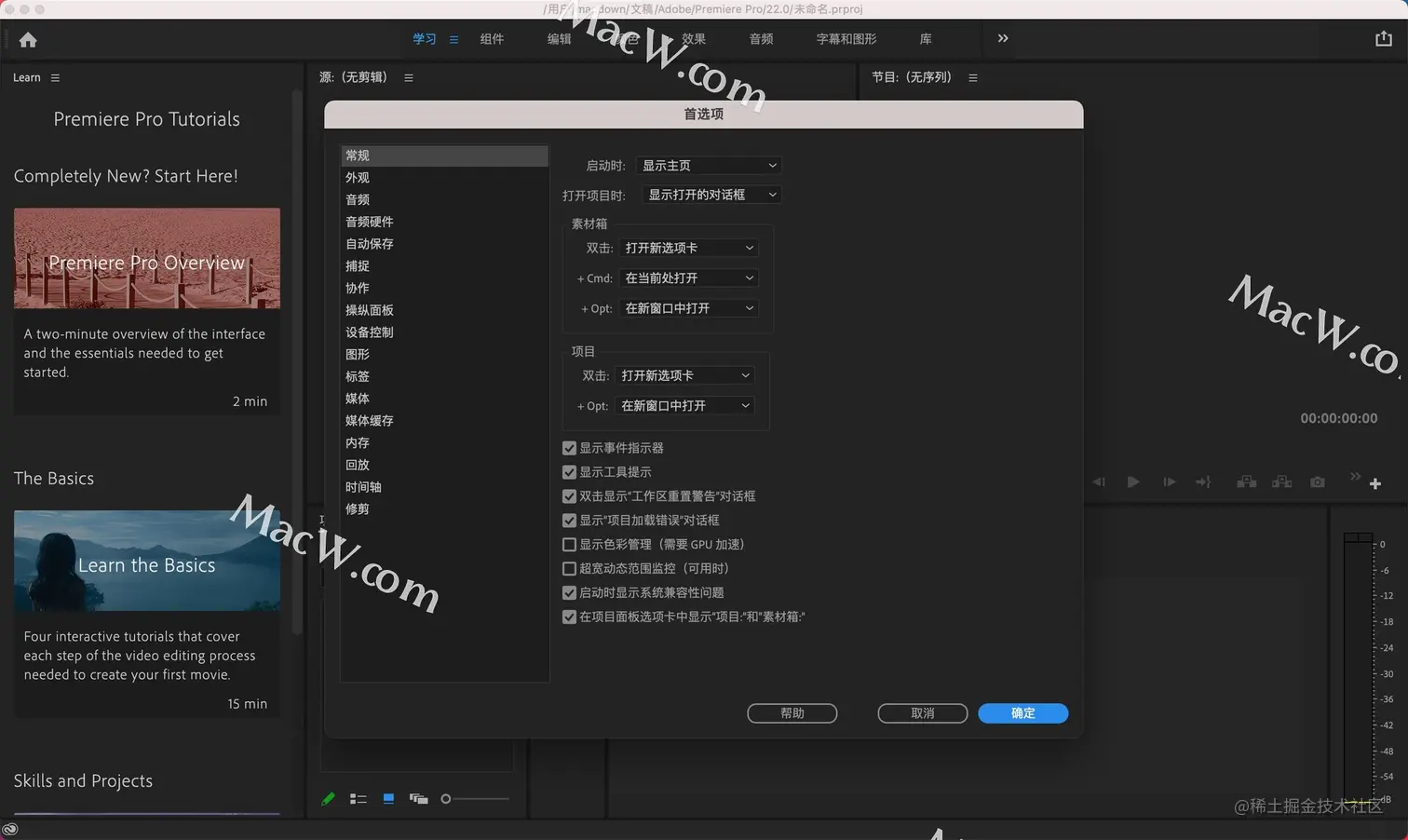Screen dimensions: 1408x840
Task: Click the Learn panel scrollbar
Action: [x=297, y=363]
